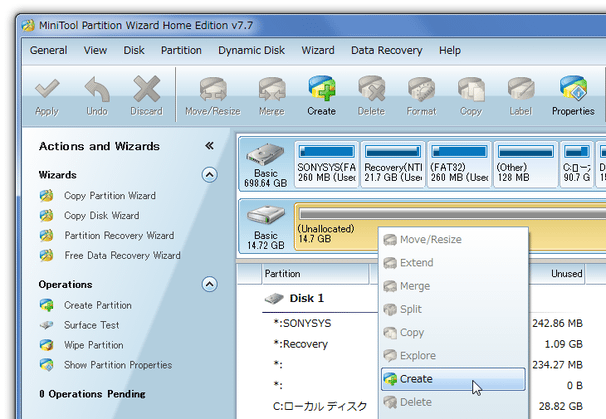Choose Extend in the context menu

(x=453, y=263)
